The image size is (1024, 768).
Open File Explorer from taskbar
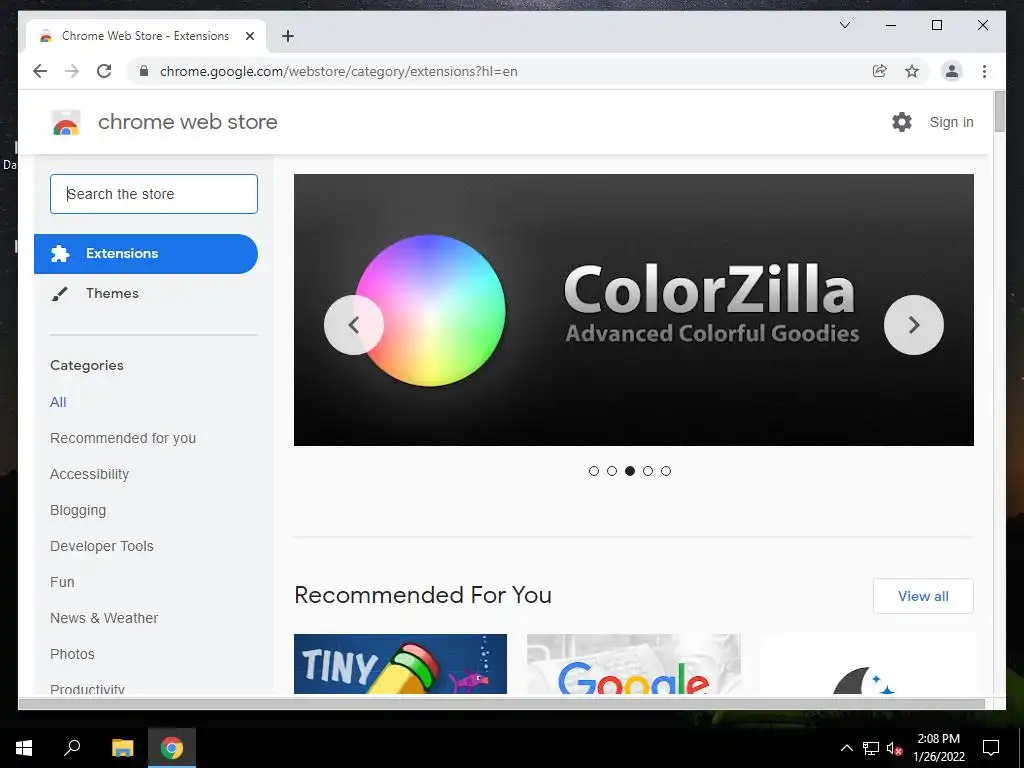[x=122, y=748]
